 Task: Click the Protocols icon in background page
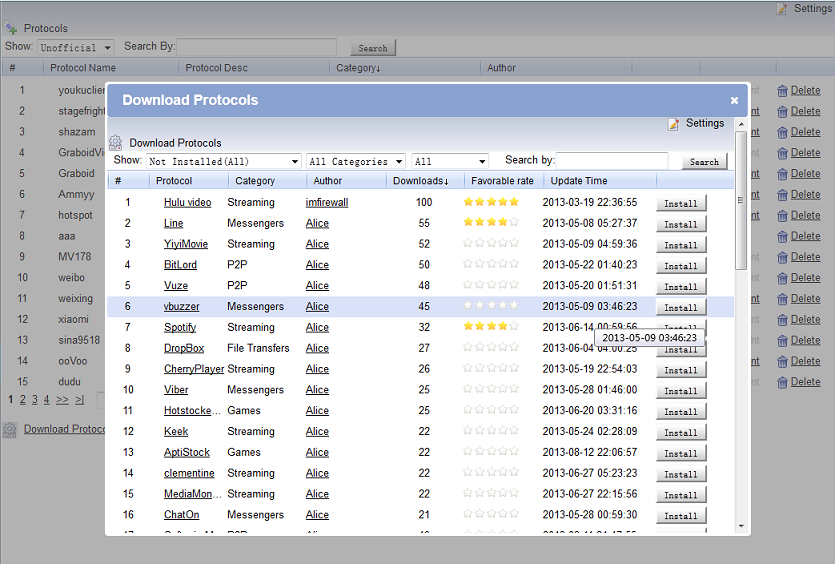tap(10, 28)
